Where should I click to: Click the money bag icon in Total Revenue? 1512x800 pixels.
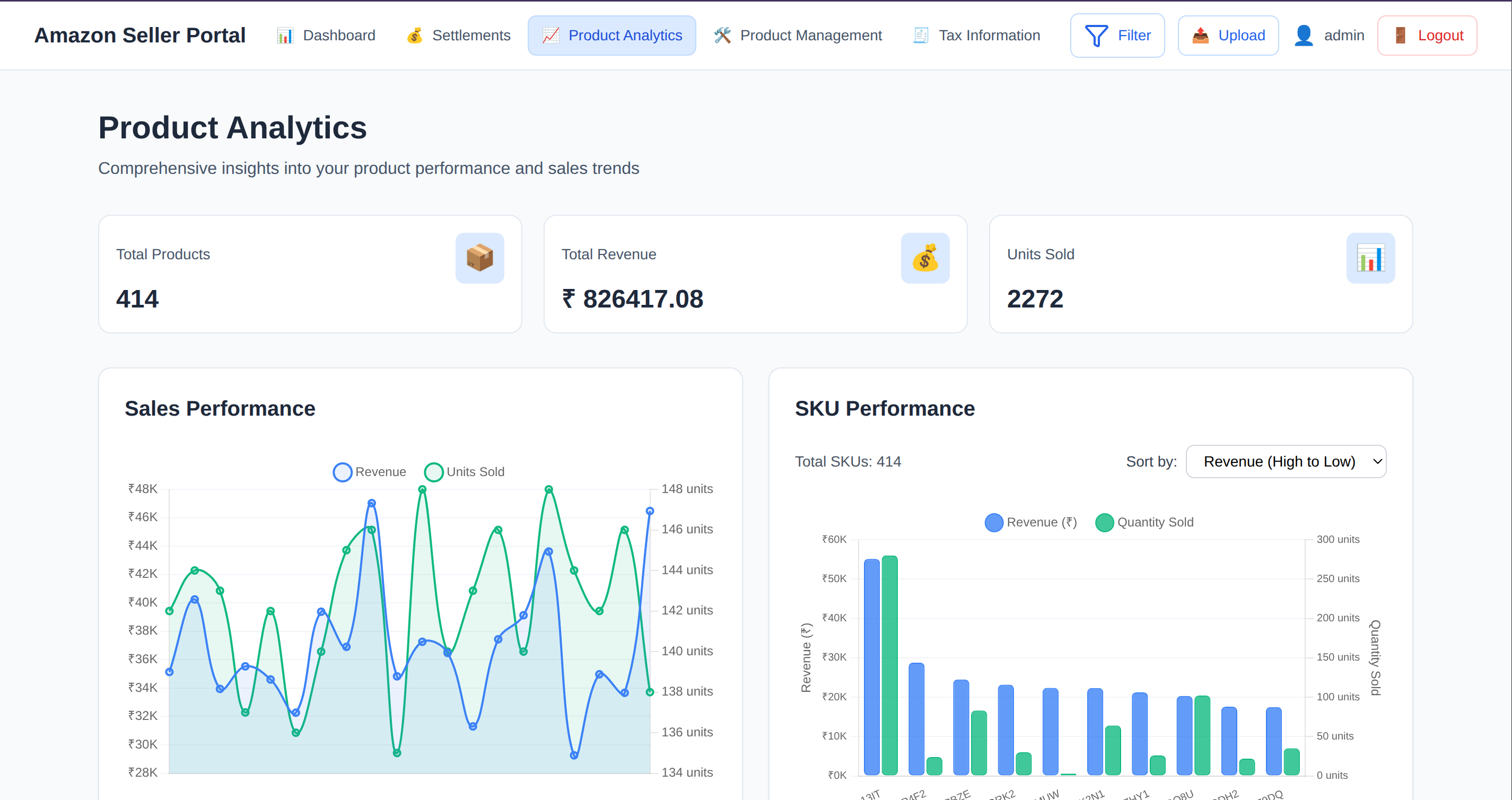(925, 258)
